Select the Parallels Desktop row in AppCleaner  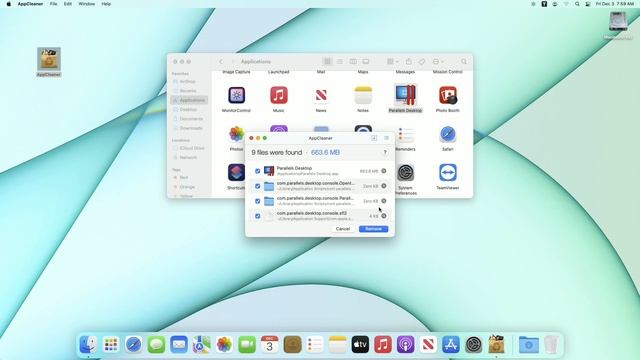click(320, 171)
